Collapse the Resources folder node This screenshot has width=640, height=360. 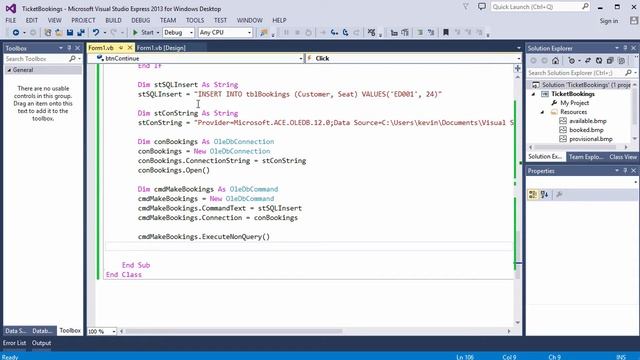coord(542,112)
